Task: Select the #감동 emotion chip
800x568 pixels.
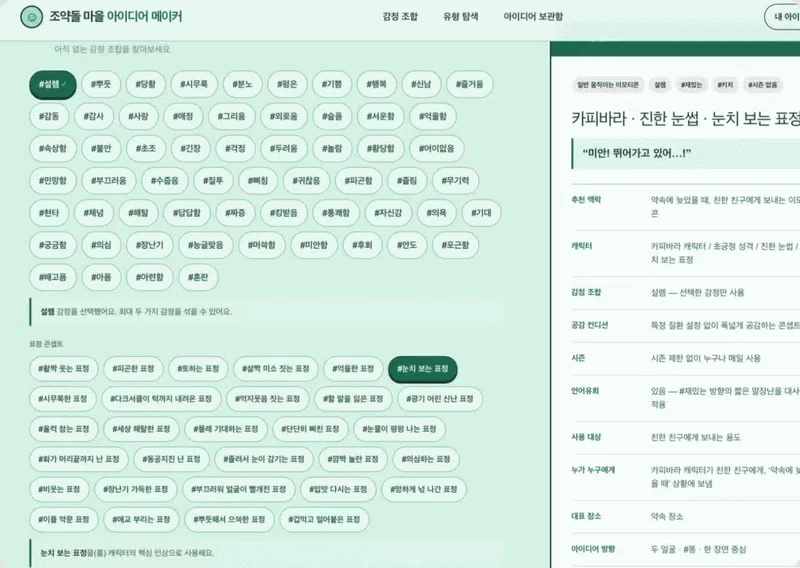Action: (49, 116)
